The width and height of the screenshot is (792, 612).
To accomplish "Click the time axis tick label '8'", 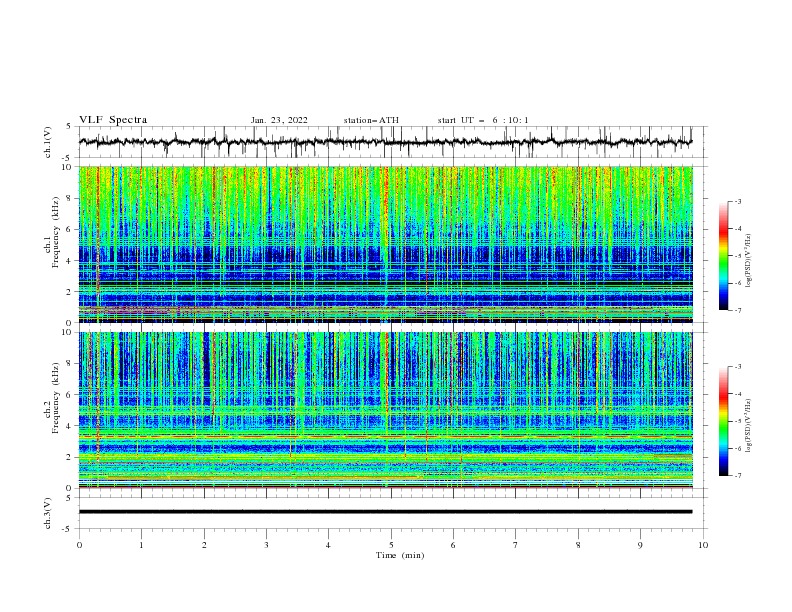I will [578, 545].
